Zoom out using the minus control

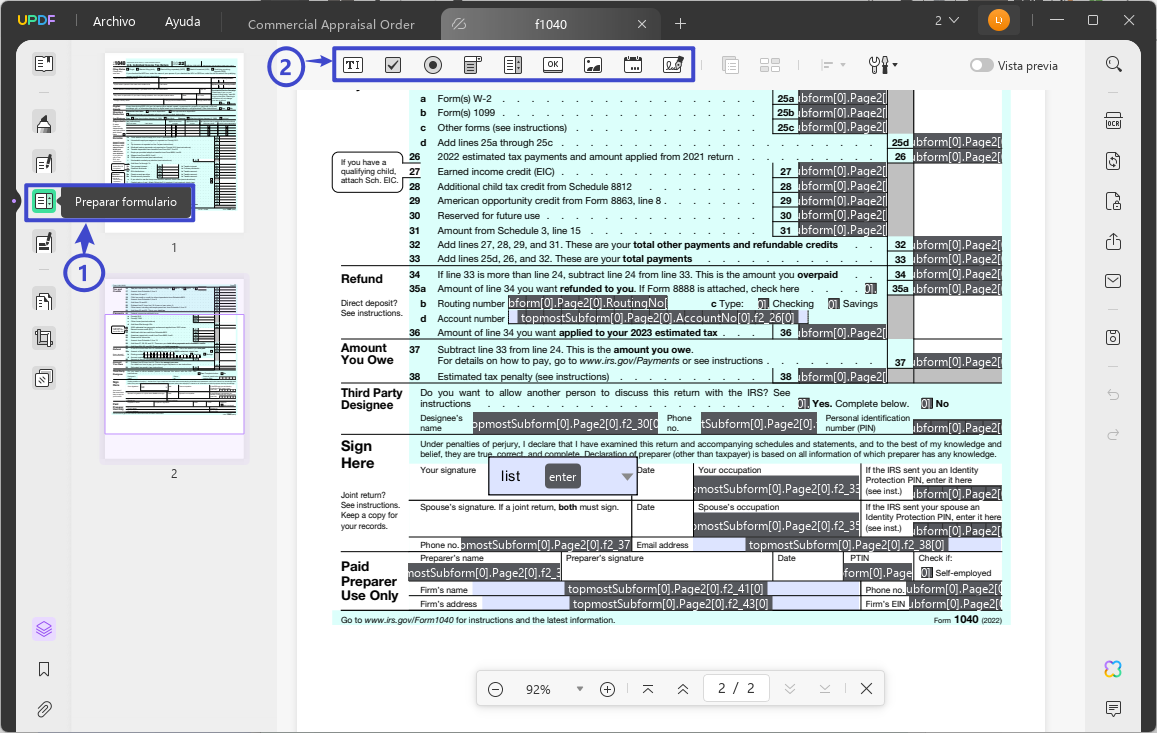(495, 688)
